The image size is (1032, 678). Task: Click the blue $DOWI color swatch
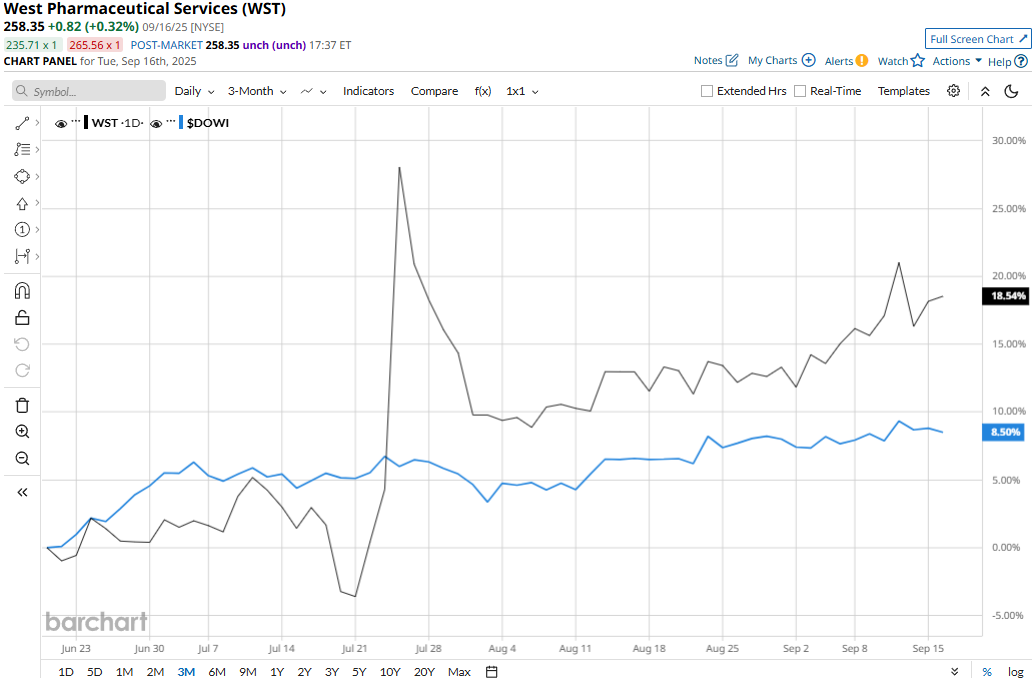181,122
